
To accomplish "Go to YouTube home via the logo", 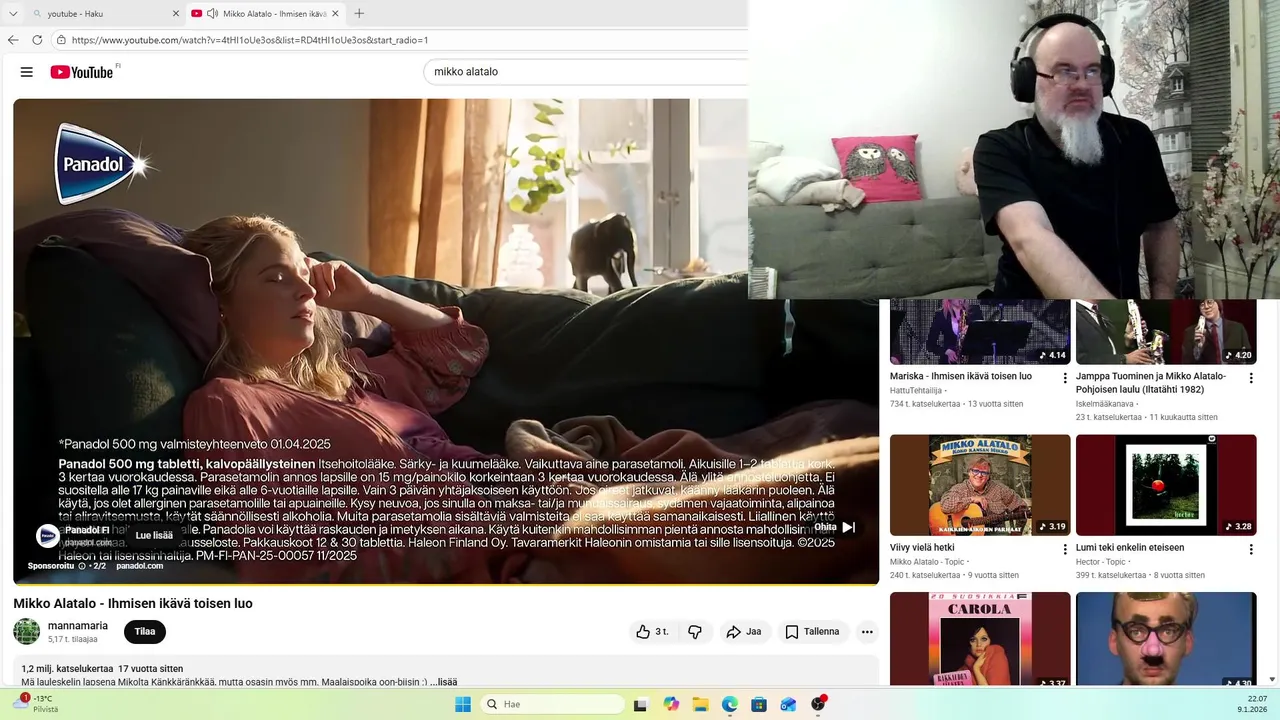I will point(82,72).
